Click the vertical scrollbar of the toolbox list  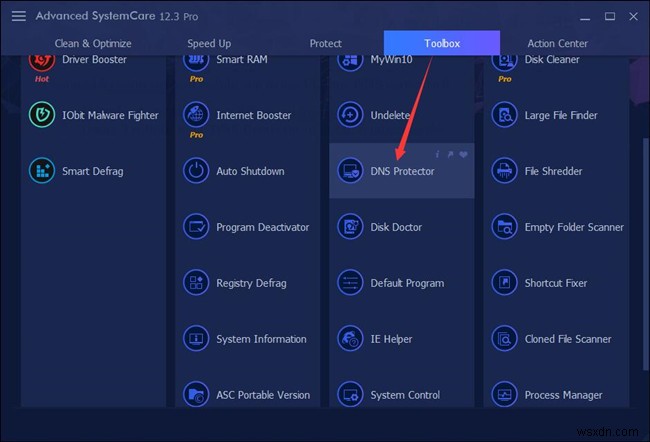click(645, 254)
